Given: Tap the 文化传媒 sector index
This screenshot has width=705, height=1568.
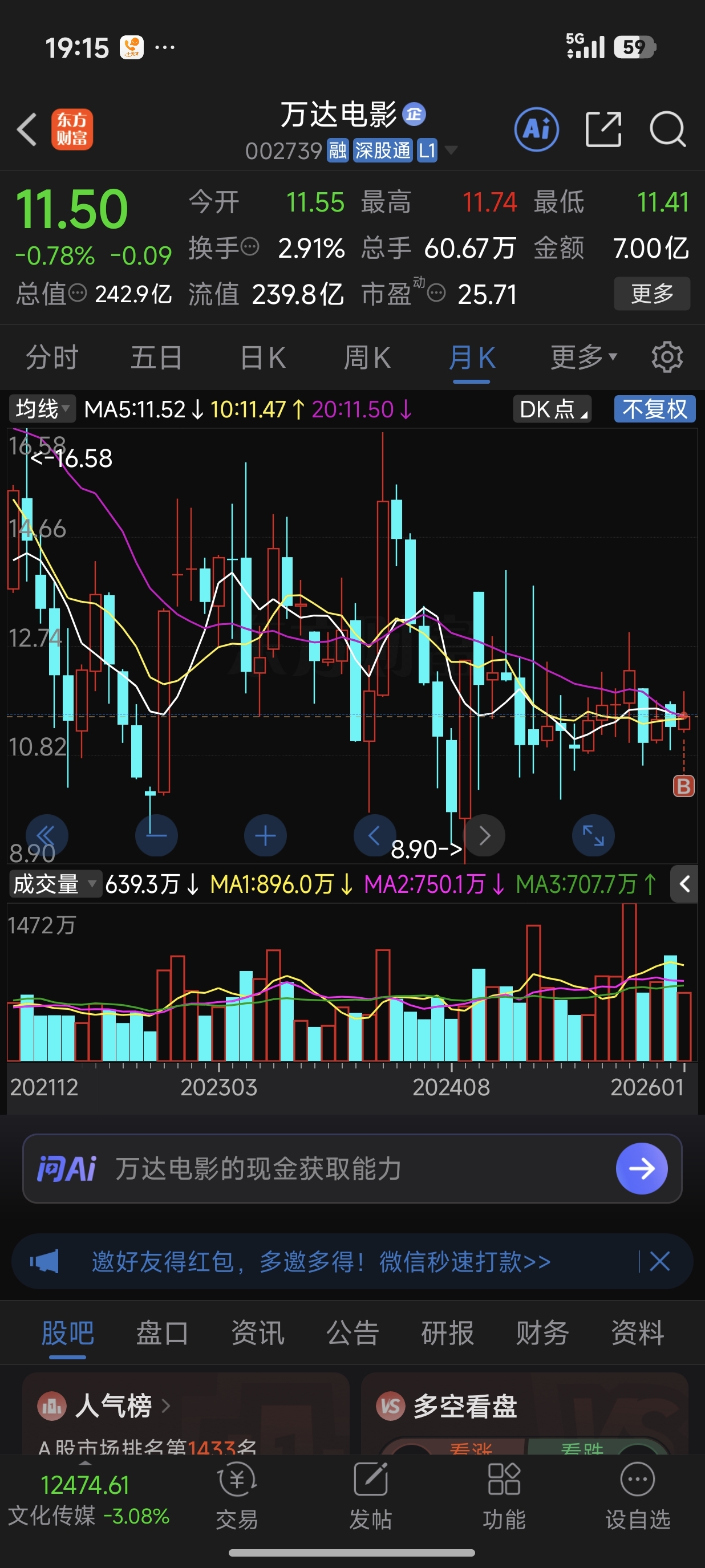Looking at the screenshot, I should (89, 1500).
